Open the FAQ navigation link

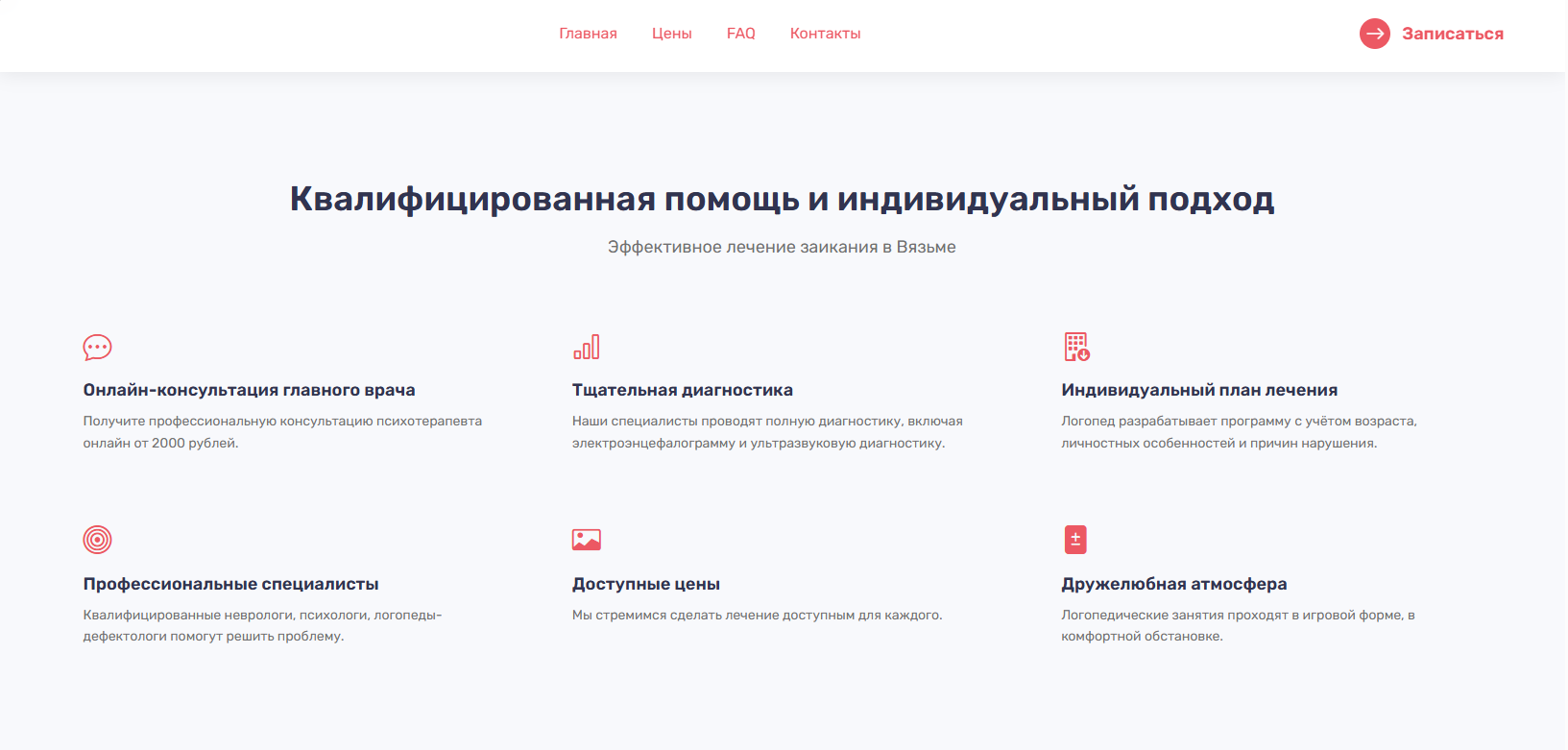pos(740,34)
